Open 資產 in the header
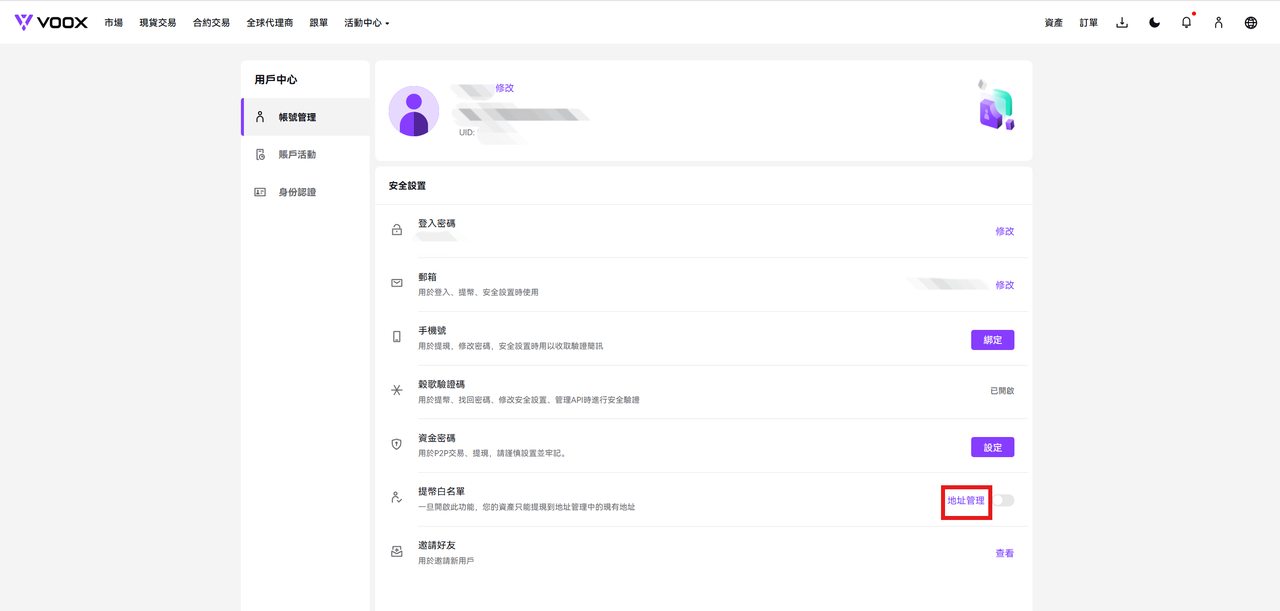Image resolution: width=1280 pixels, height=611 pixels. tap(1053, 22)
